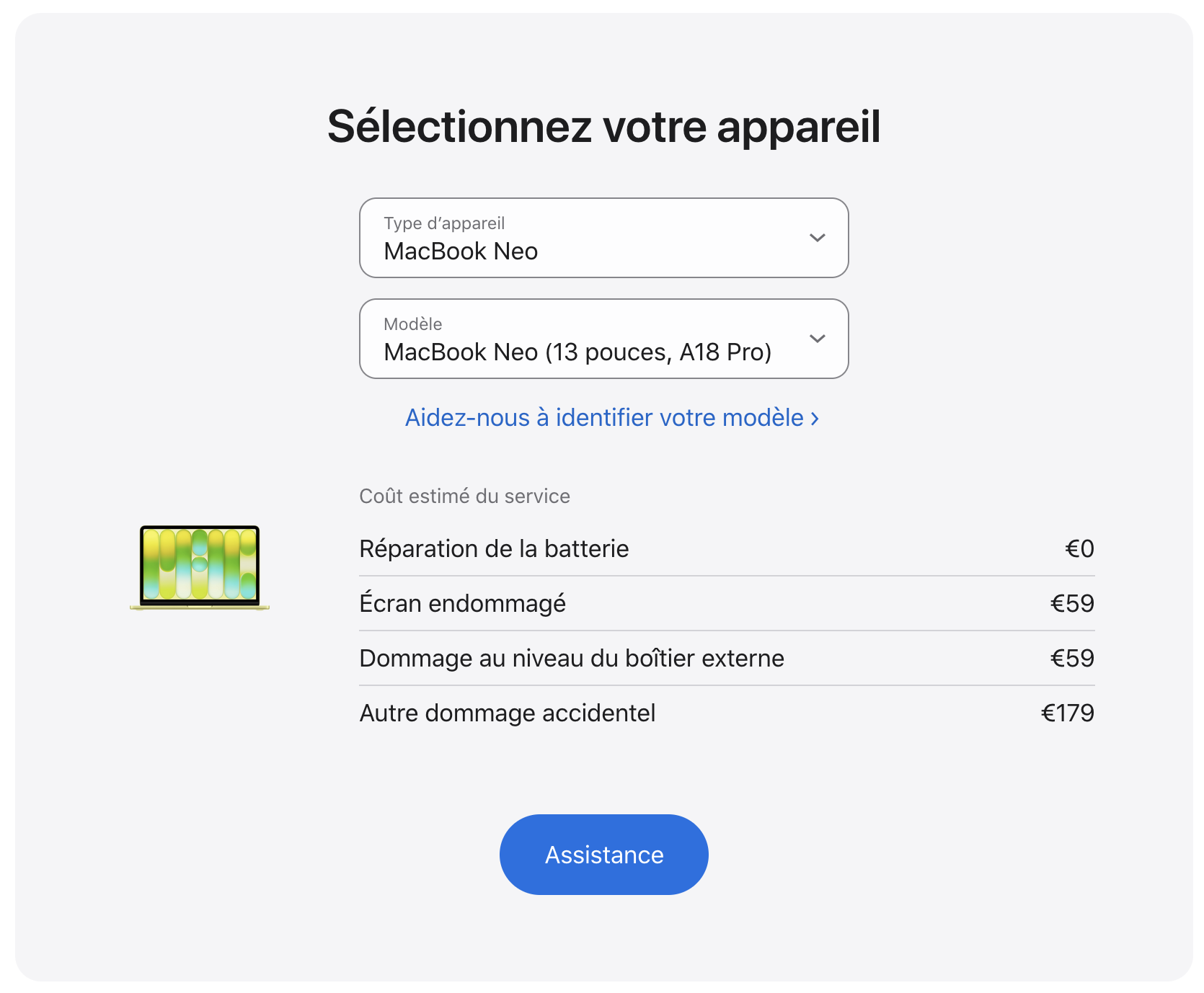Click 'Aidez-nous à identifier votre modèle' link

(x=604, y=418)
